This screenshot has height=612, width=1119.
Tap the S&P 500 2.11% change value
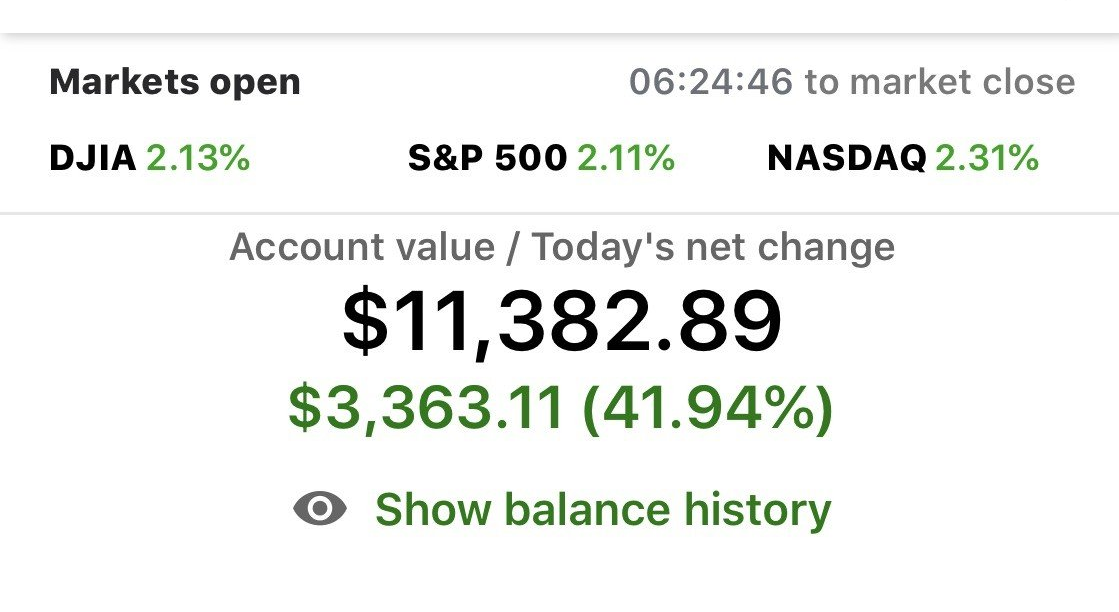[626, 158]
